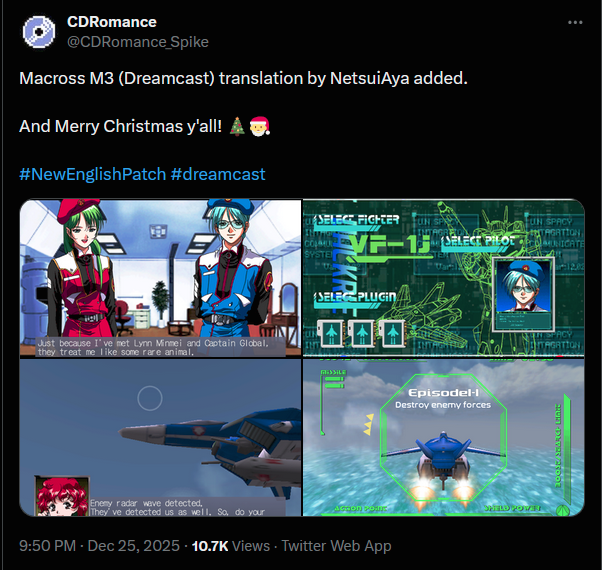The width and height of the screenshot is (602, 570).
Task: Open the @CDRomance_Spike handle link
Action: pos(138,42)
